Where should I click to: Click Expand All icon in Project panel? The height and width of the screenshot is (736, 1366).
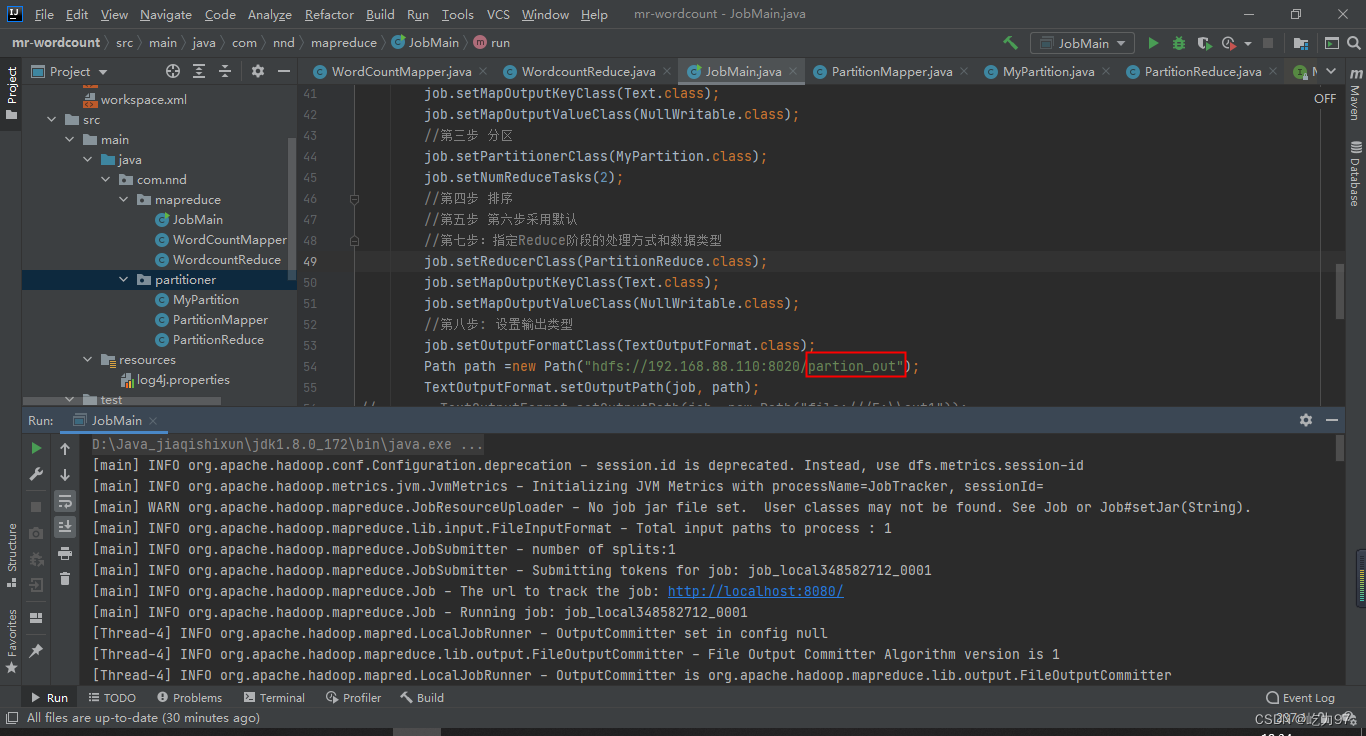[199, 71]
